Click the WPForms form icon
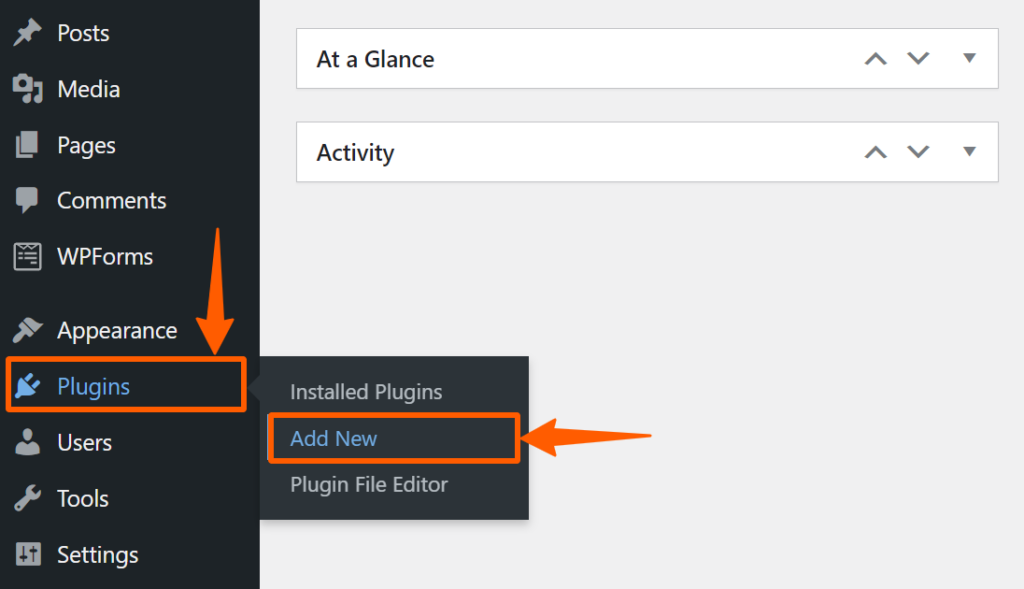Viewport: 1024px width, 589px height. click(27, 257)
